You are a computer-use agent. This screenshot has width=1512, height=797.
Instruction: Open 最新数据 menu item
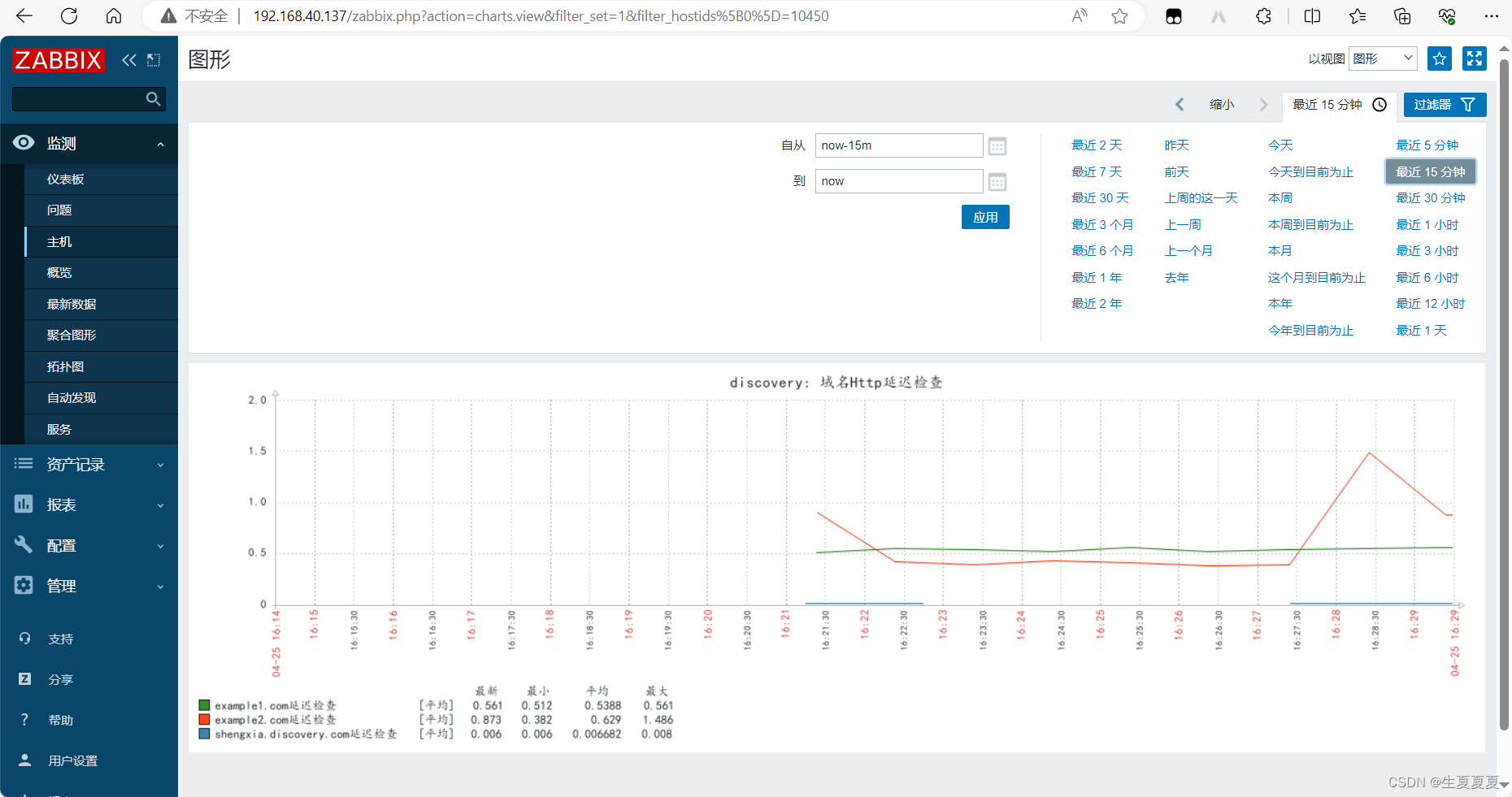point(101,305)
